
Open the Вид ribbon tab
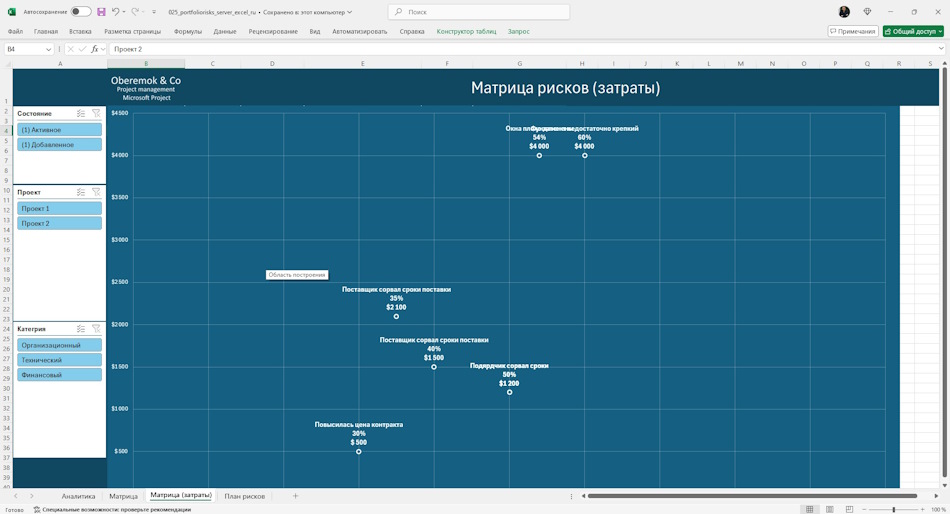tap(314, 32)
